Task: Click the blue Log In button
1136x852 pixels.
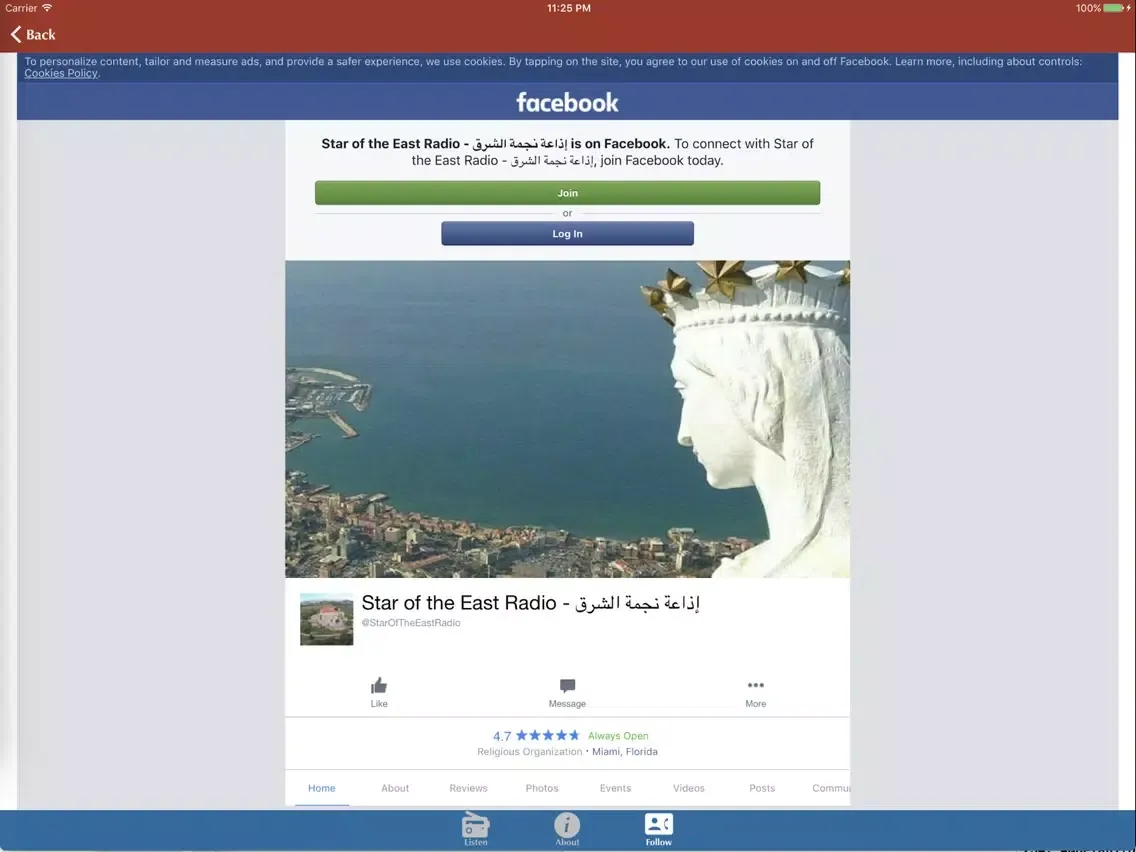Action: 567,233
